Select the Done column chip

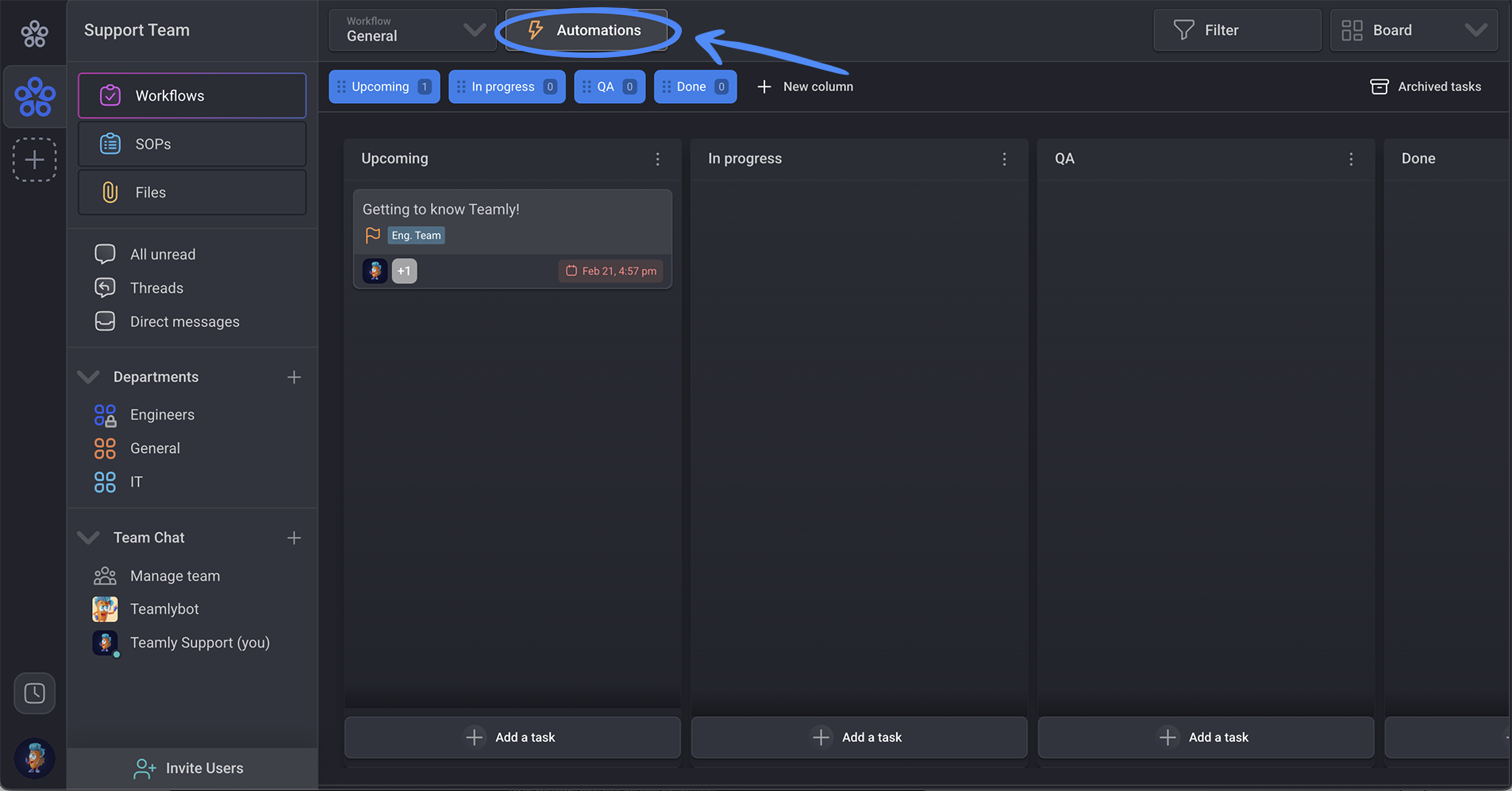click(x=694, y=86)
